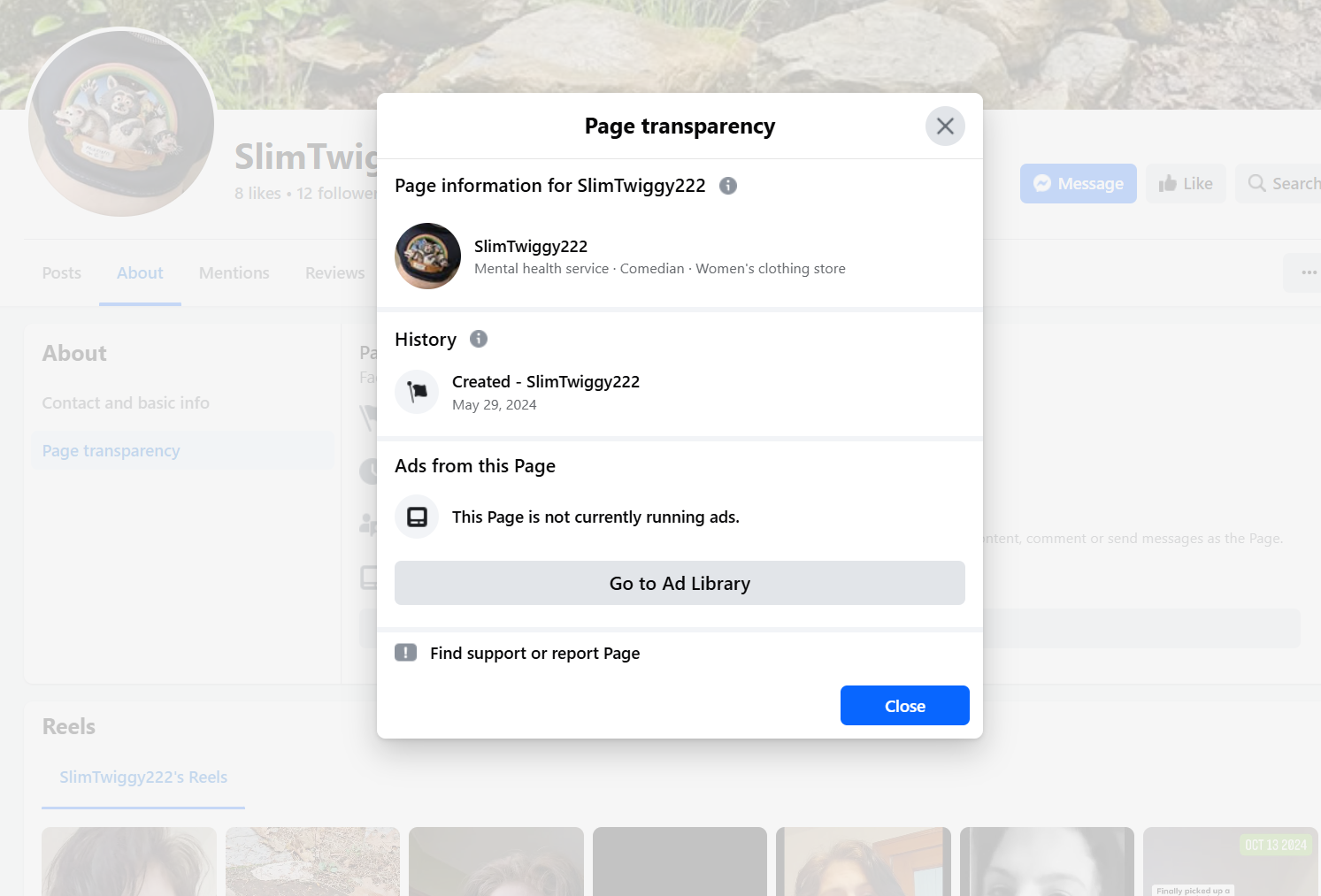
Task: Click the About section heading
Action: coord(74,353)
